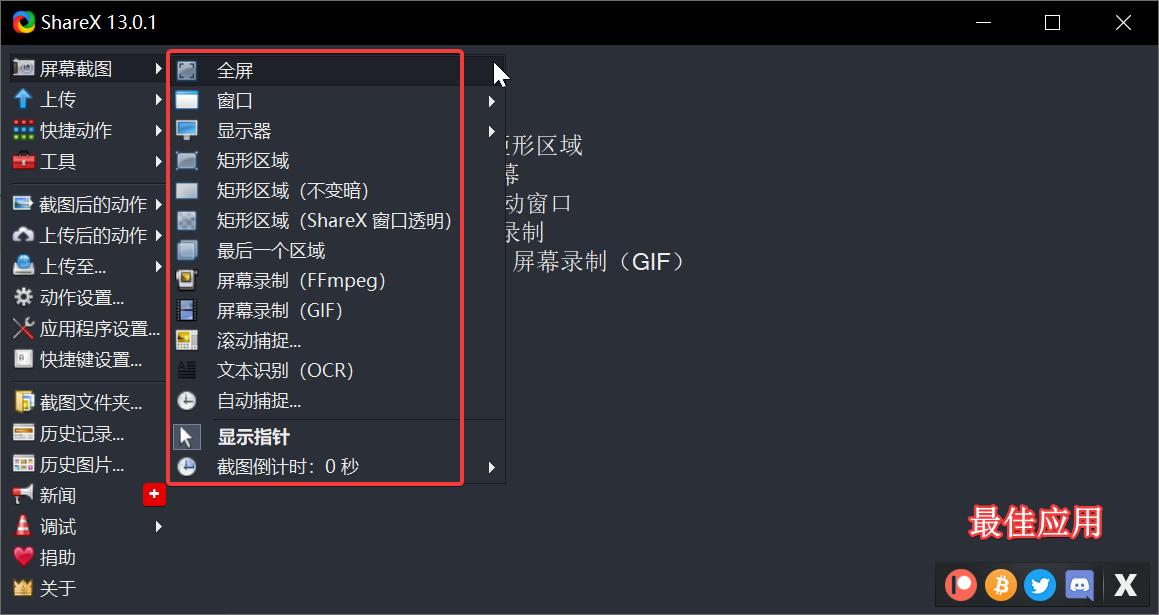1159x615 pixels.
Task: Click the screen recording (GIF) icon
Action: tap(186, 310)
